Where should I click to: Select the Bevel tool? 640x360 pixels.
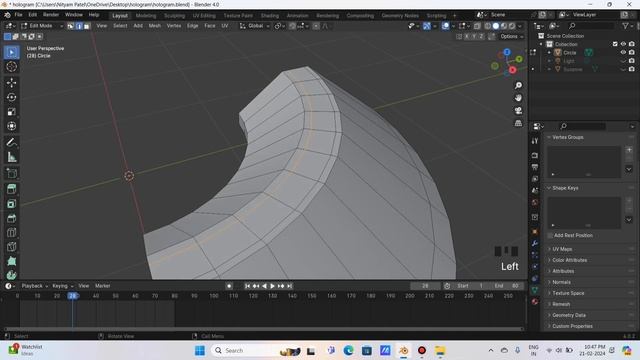tap(11, 218)
